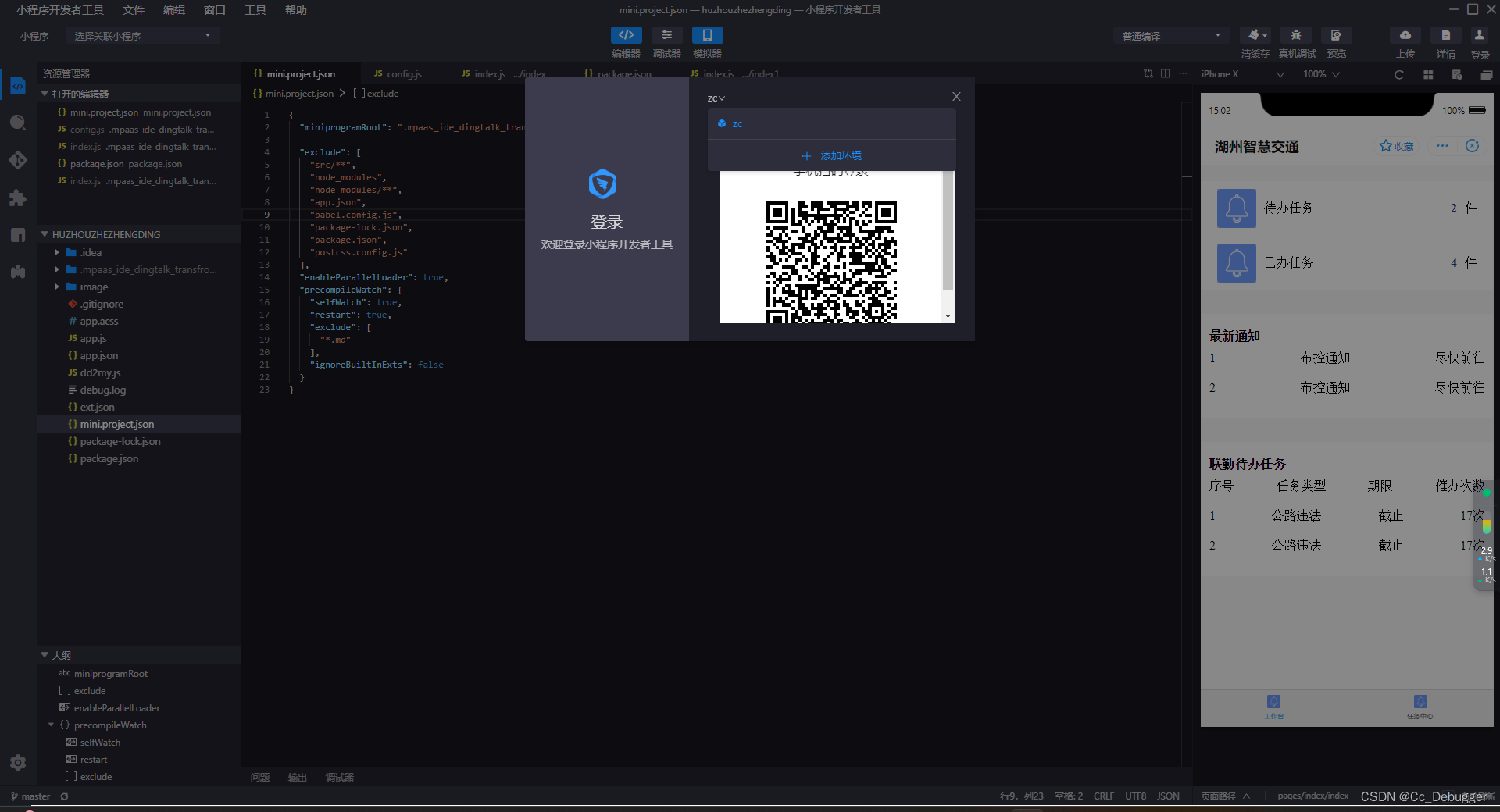Open the search icon in the sidebar
Image resolution: width=1500 pixels, height=812 pixels.
(18, 123)
